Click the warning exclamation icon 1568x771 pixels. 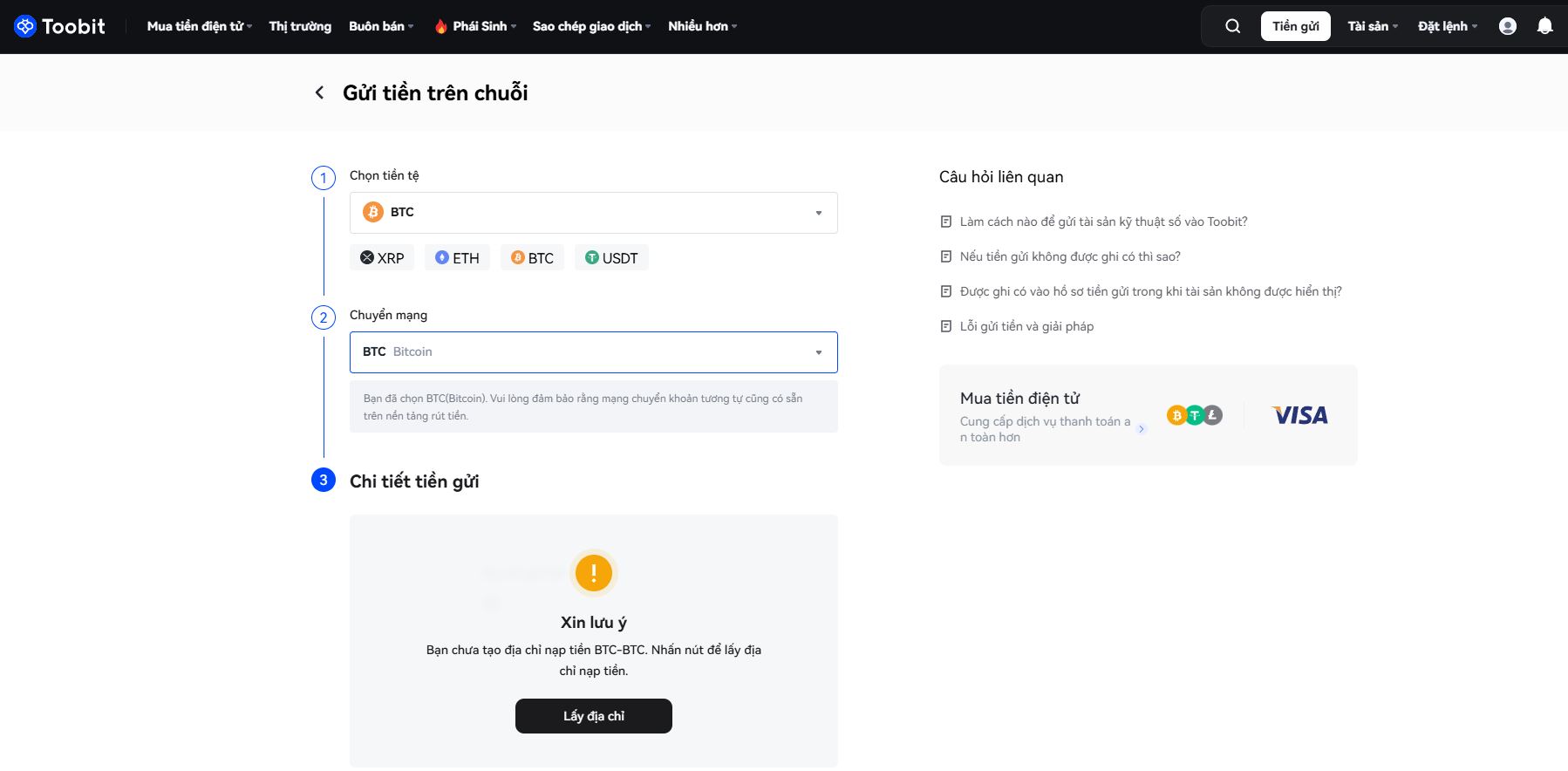click(594, 573)
